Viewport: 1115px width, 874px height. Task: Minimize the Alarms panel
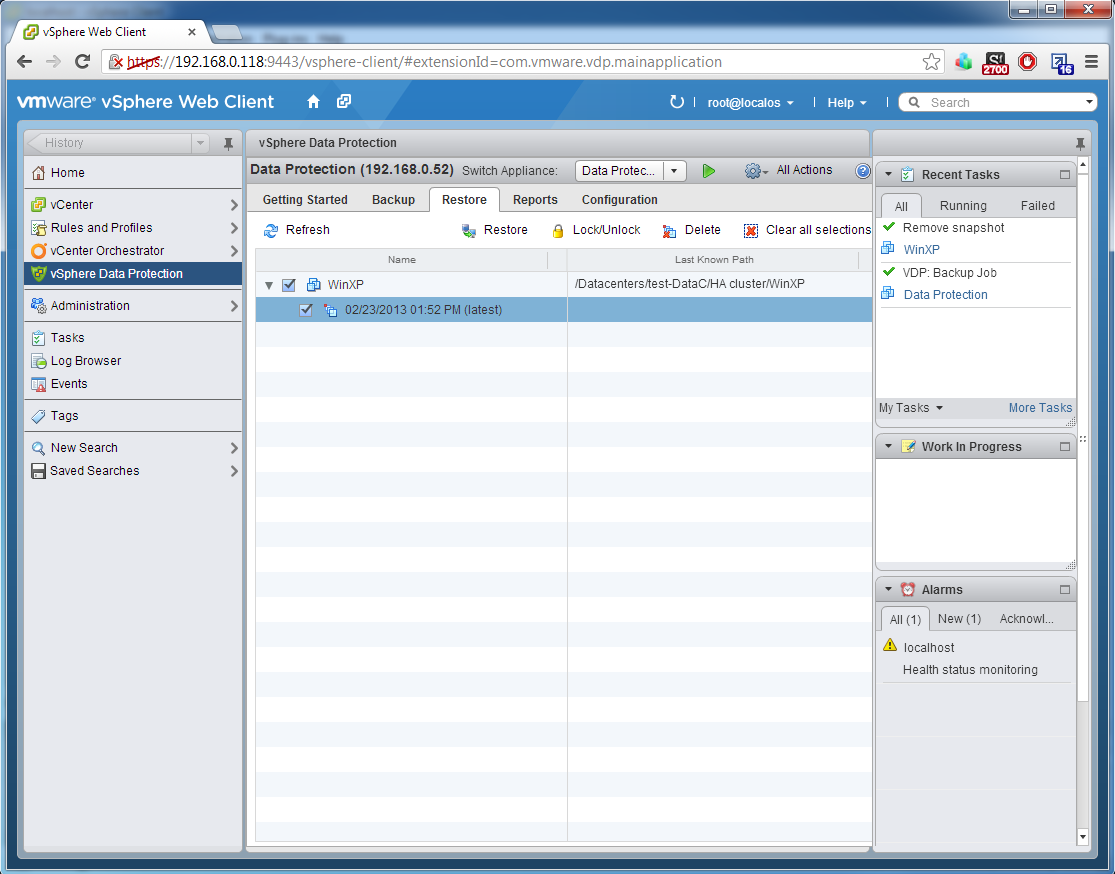1065,590
